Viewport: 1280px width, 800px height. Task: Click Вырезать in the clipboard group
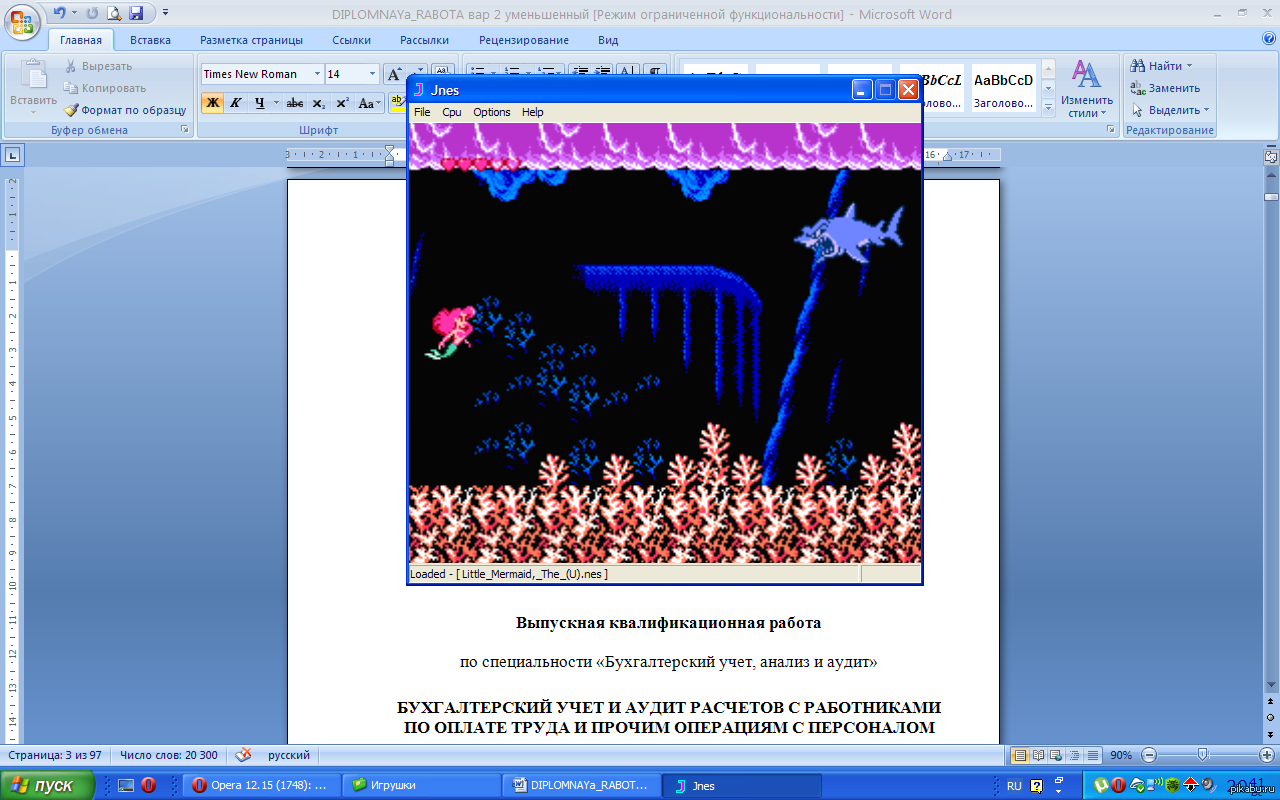[x=98, y=66]
